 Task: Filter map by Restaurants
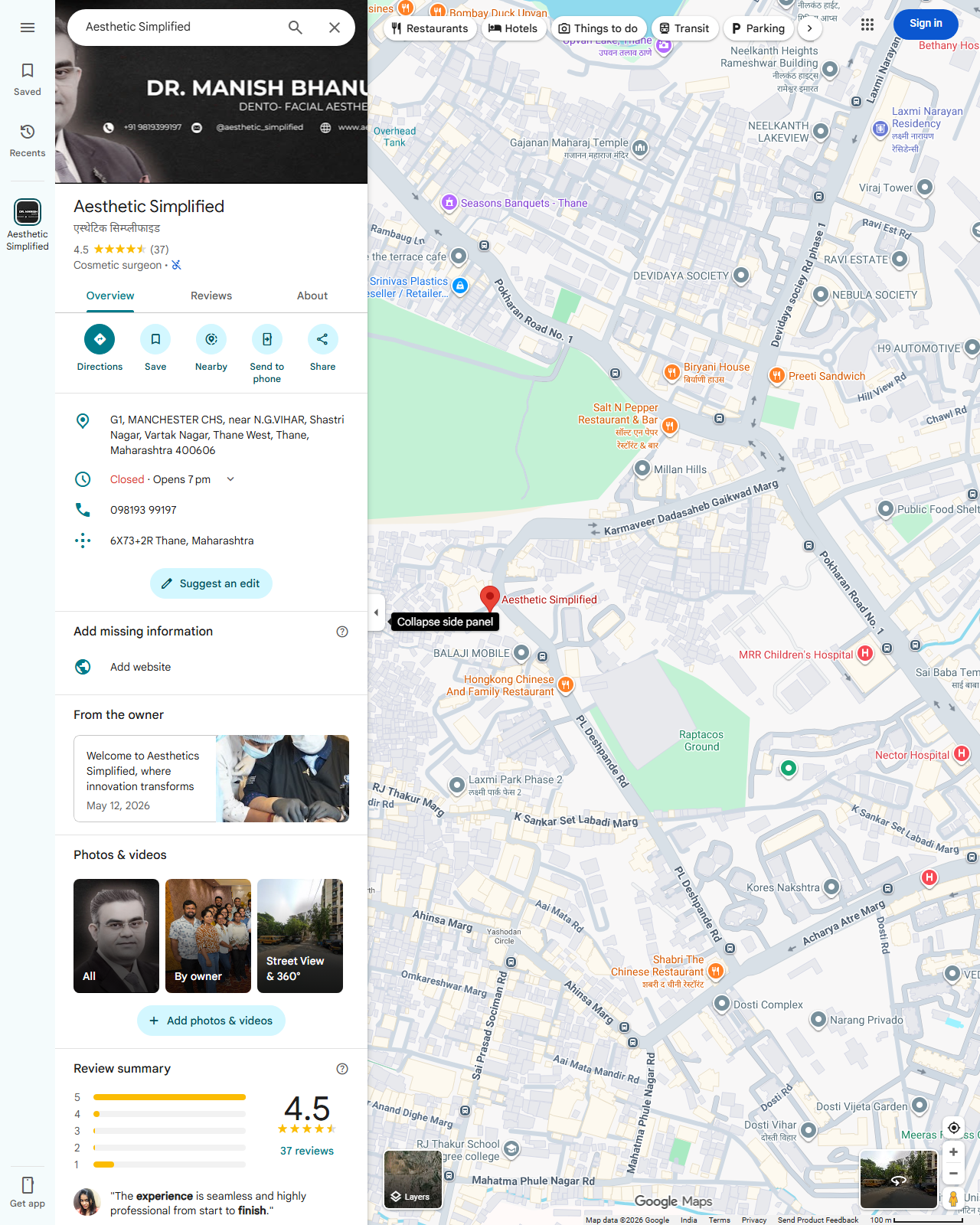430,28
